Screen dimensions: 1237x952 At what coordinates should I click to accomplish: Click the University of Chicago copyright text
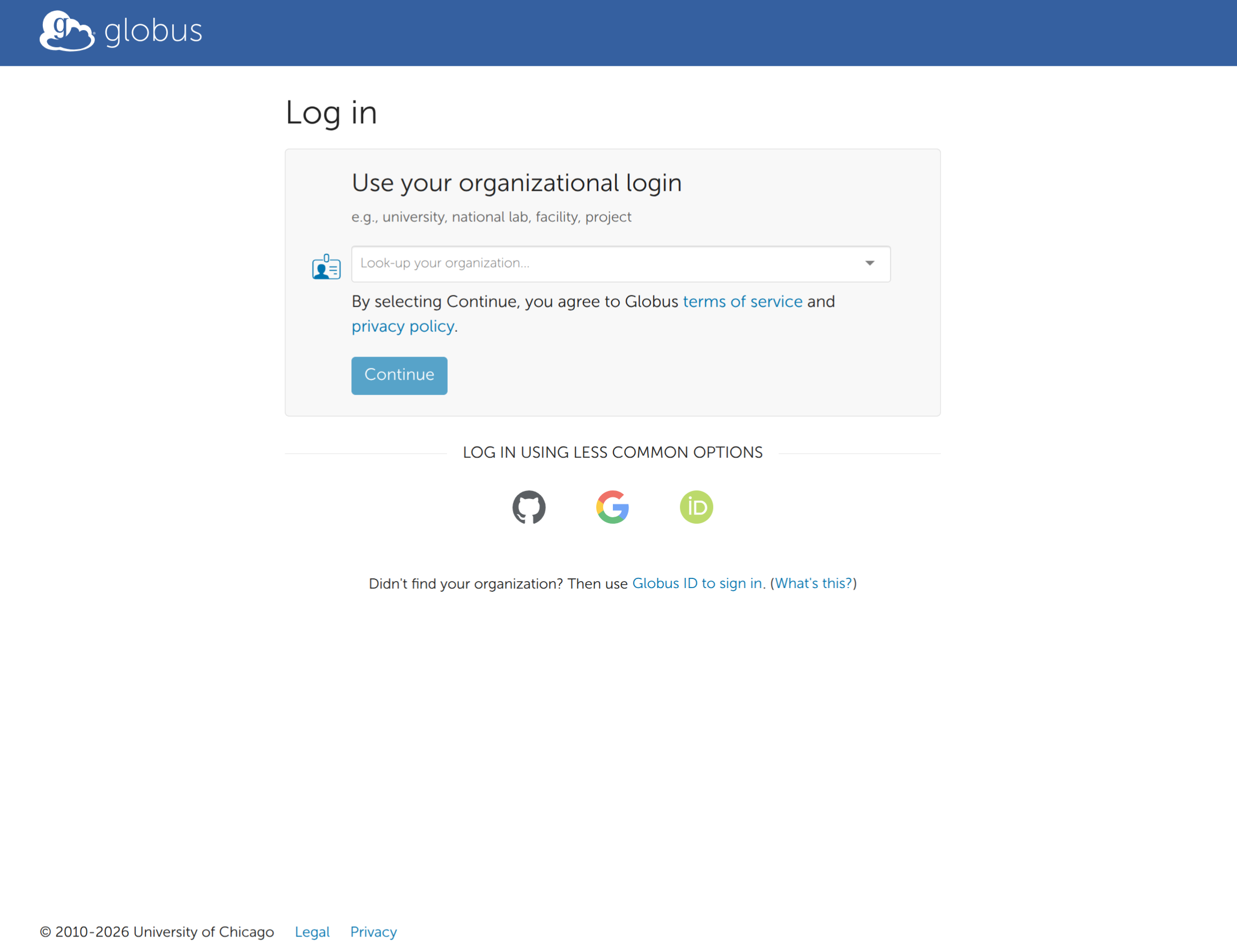tap(157, 932)
